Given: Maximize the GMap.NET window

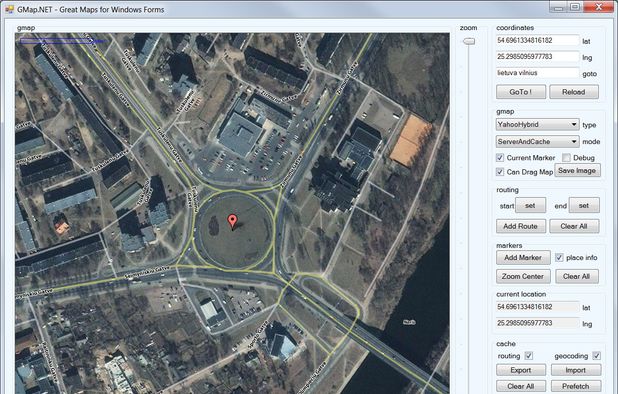Looking at the screenshot, I should pyautogui.click(x=575, y=7).
